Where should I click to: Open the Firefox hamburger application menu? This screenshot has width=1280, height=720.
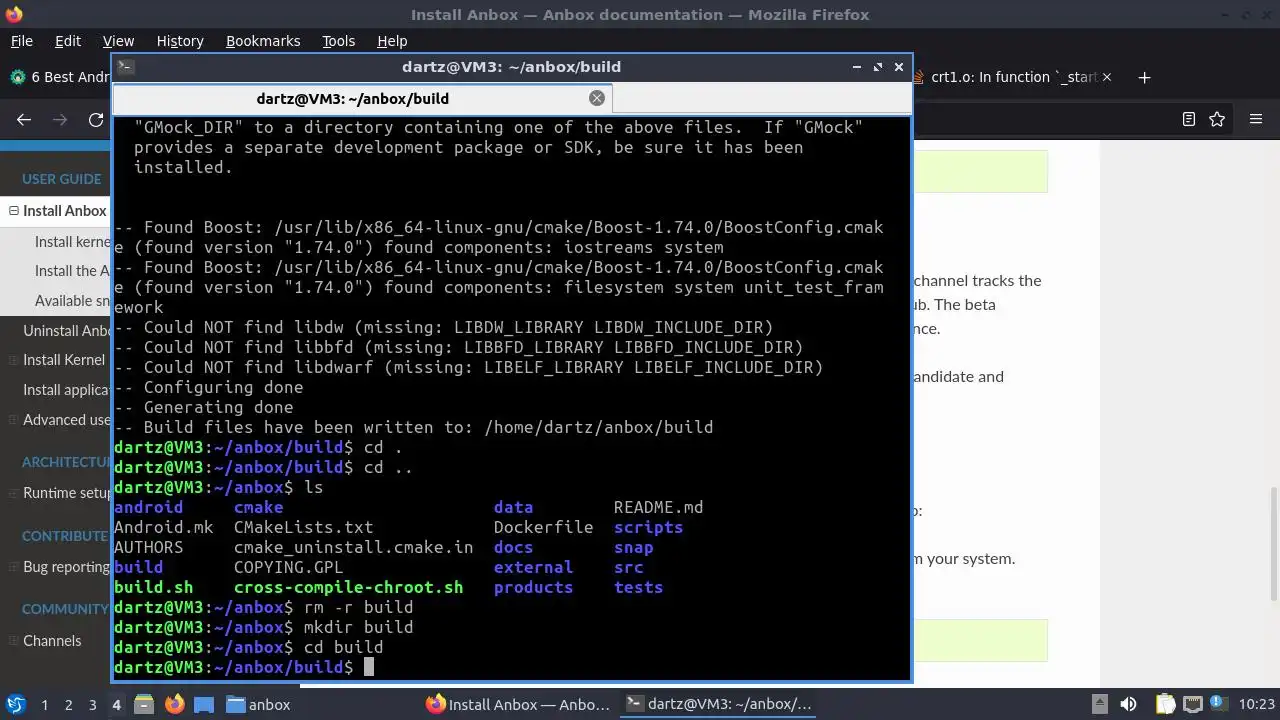click(1256, 119)
